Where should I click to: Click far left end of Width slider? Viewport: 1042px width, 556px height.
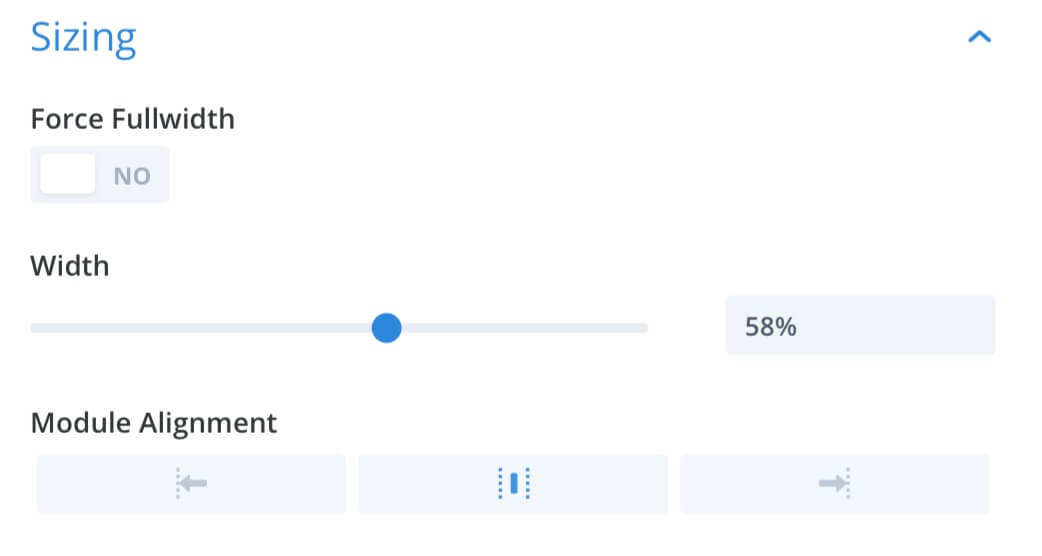point(35,328)
